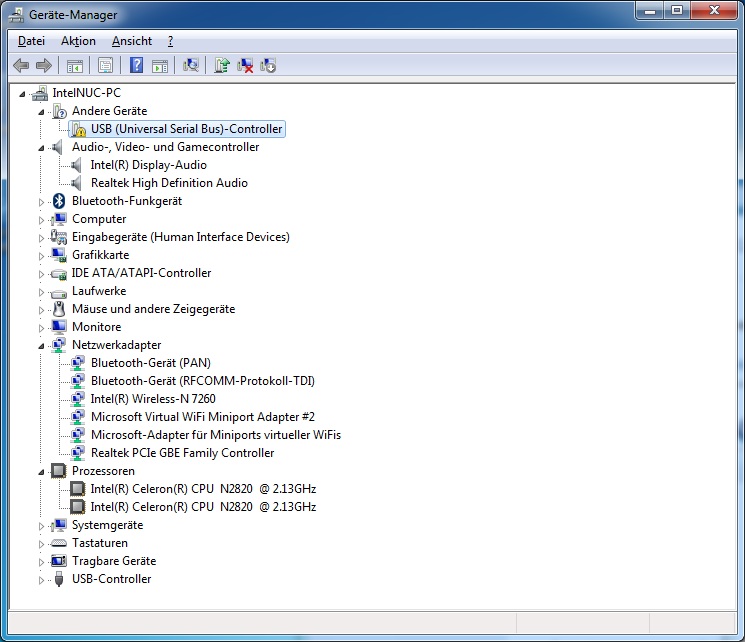This screenshot has width=745, height=642.
Task: Click the Grafikkarte display adapter icon
Action: 59,255
